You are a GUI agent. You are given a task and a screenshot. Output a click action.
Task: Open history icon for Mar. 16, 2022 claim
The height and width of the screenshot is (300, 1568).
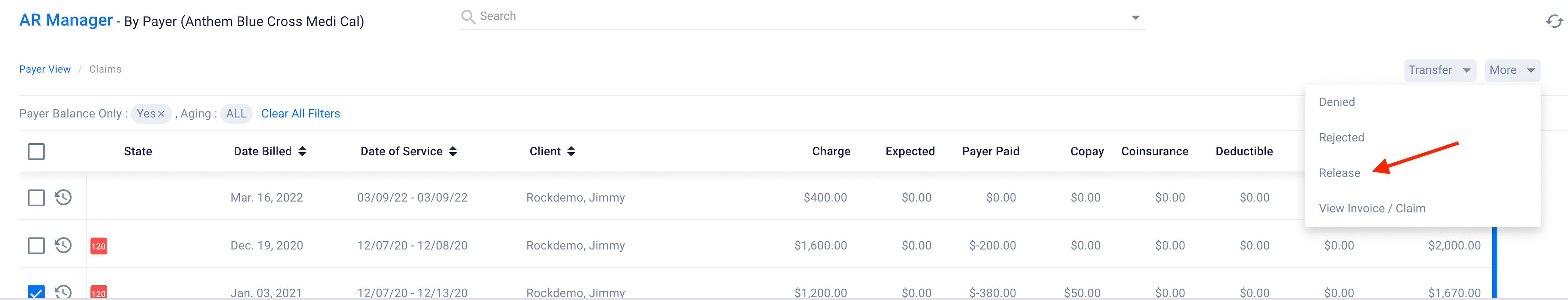(x=63, y=198)
